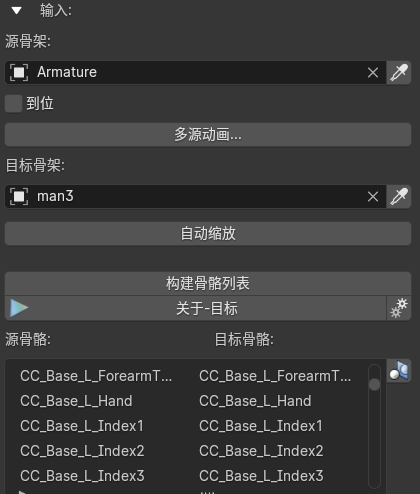Clear the Armature source field

[x=373, y=72]
